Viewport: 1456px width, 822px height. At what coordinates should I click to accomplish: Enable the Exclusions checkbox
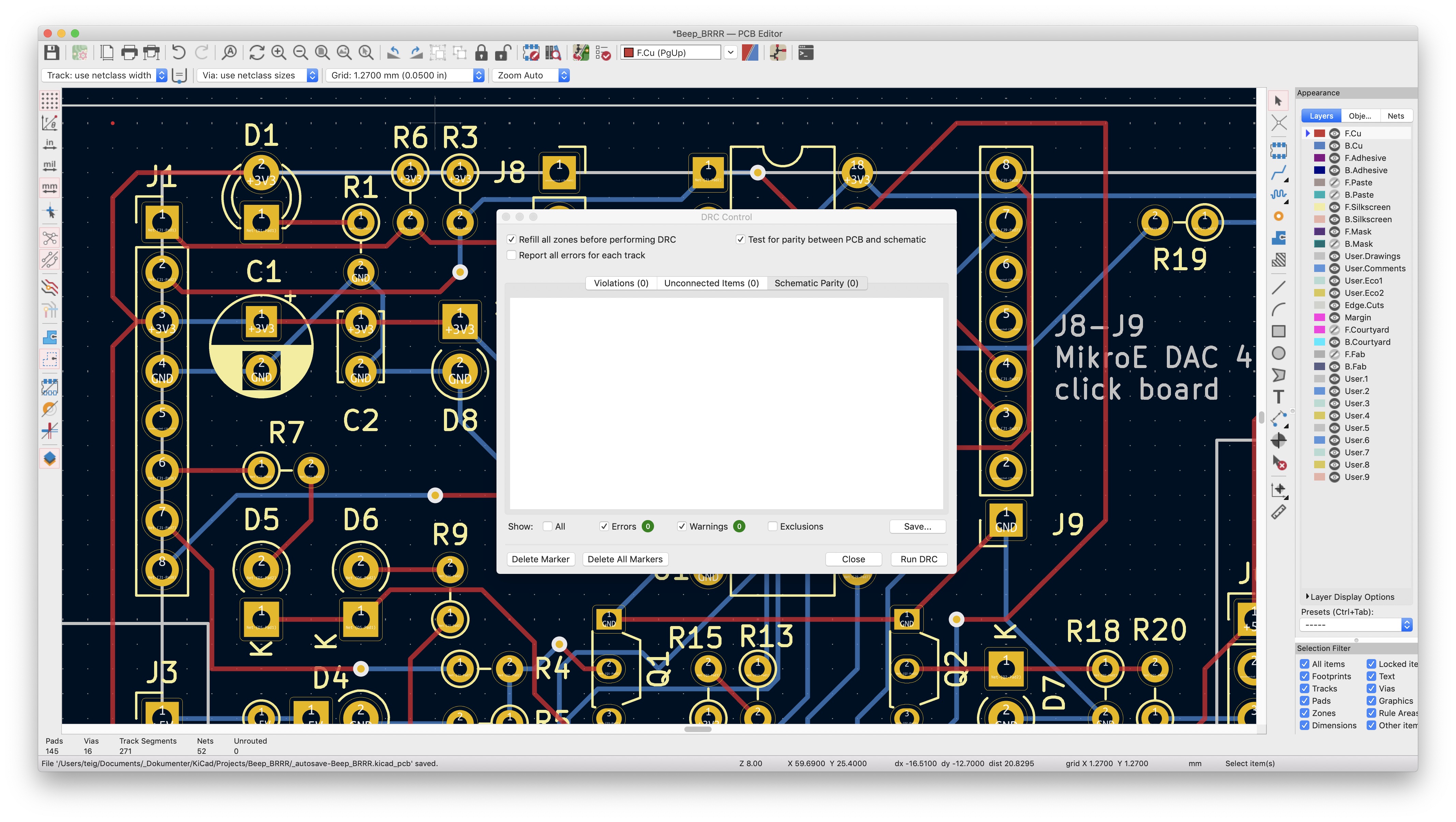tap(773, 527)
